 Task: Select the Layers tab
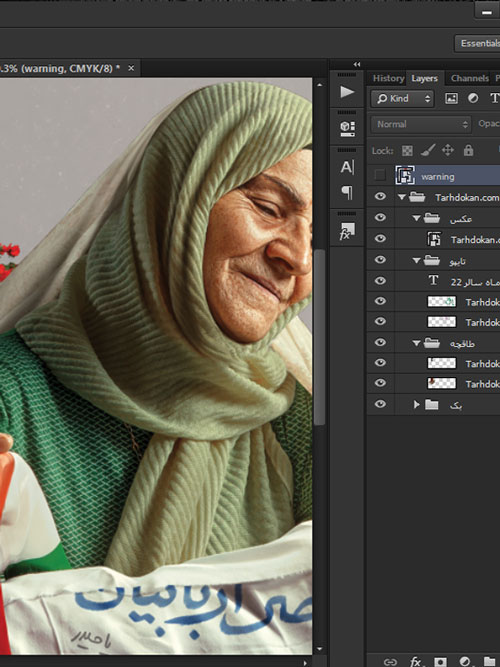tap(424, 78)
